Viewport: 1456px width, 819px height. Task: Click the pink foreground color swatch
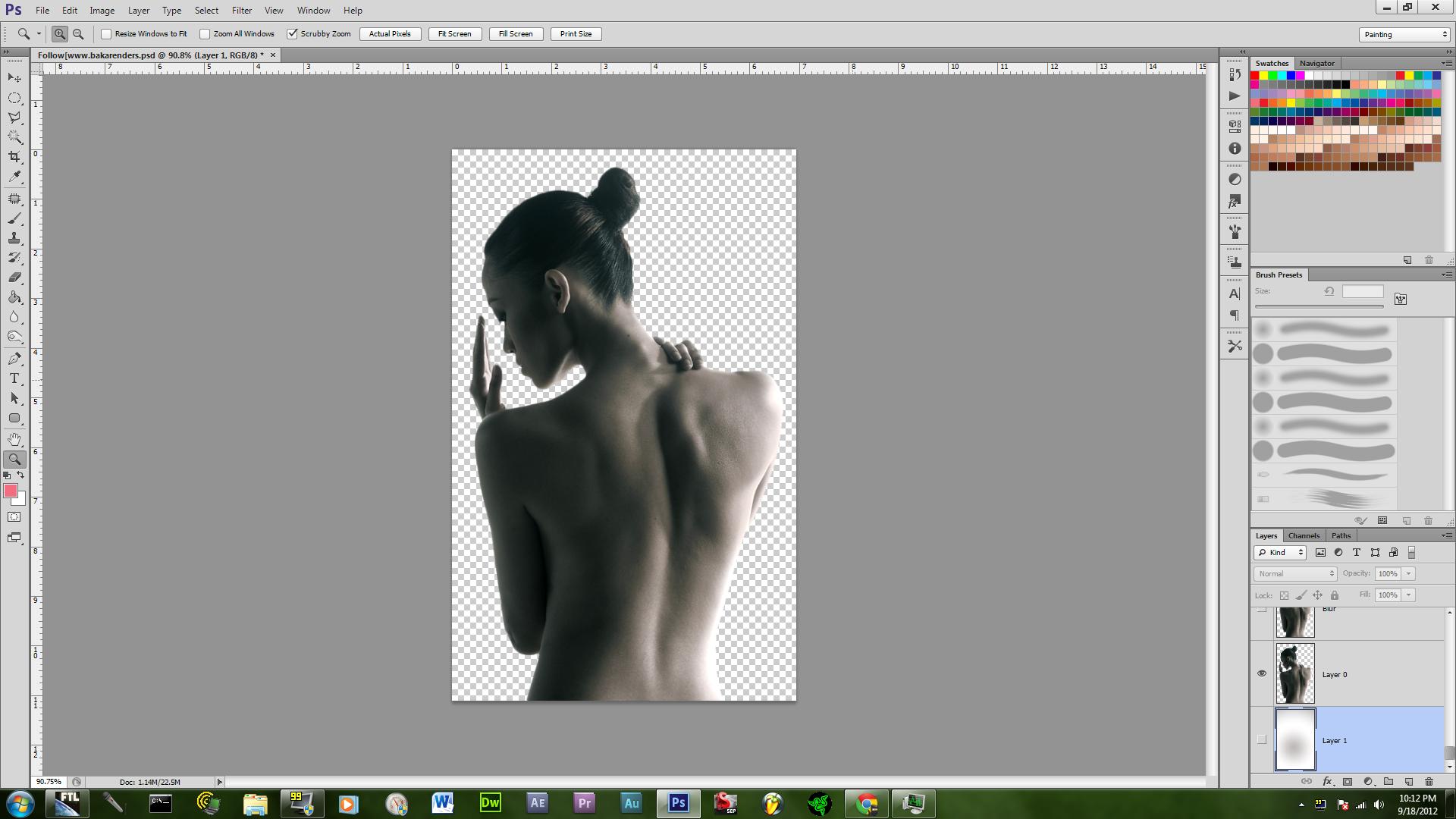click(10, 491)
